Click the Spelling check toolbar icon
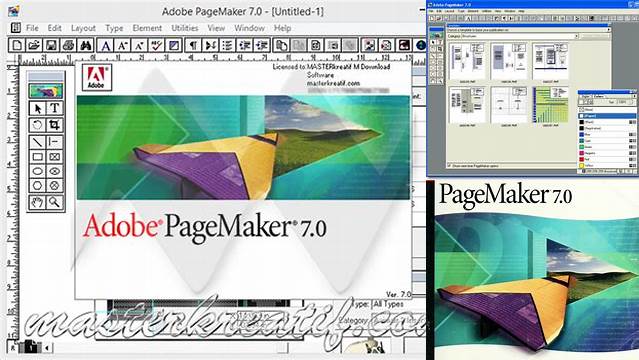Viewport: 639px width, 360px height. click(x=156, y=45)
